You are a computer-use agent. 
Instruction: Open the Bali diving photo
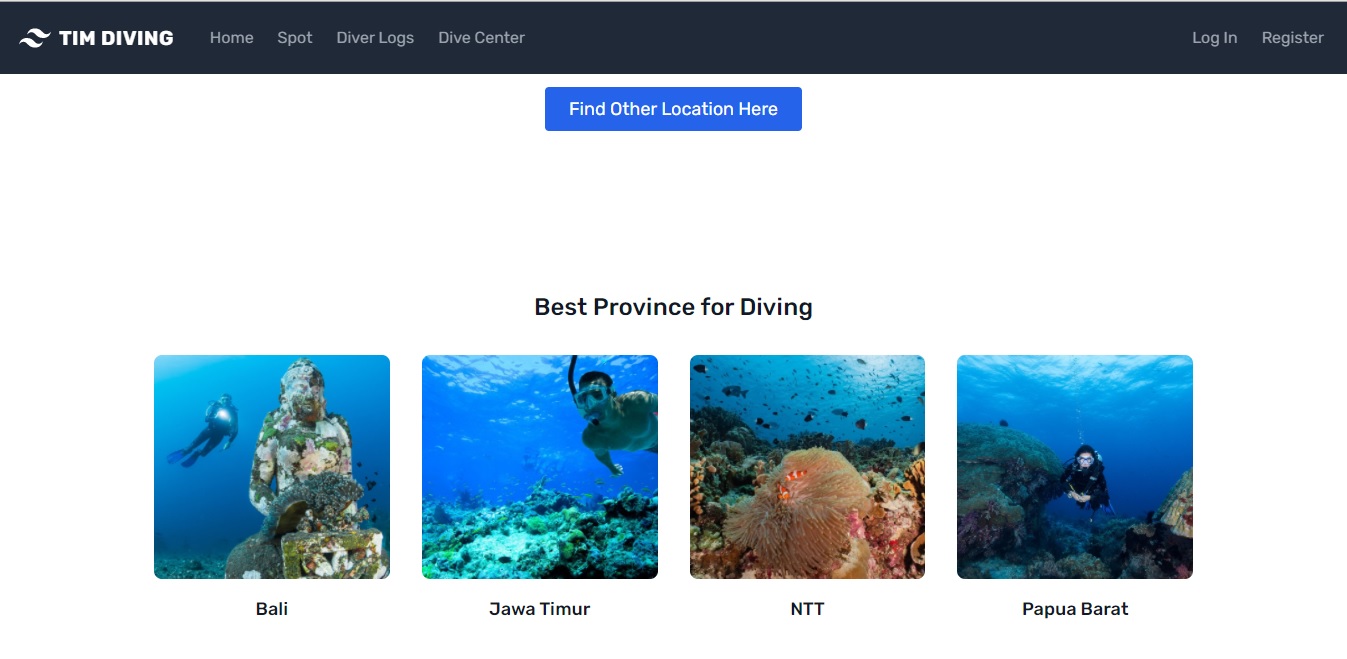click(x=272, y=467)
